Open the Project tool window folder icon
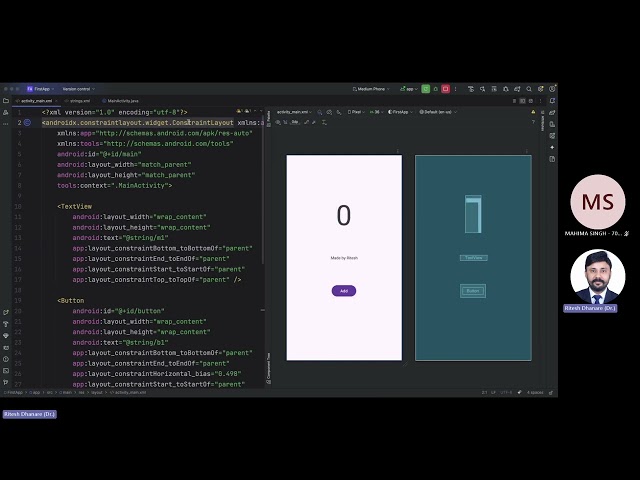 [6, 100]
